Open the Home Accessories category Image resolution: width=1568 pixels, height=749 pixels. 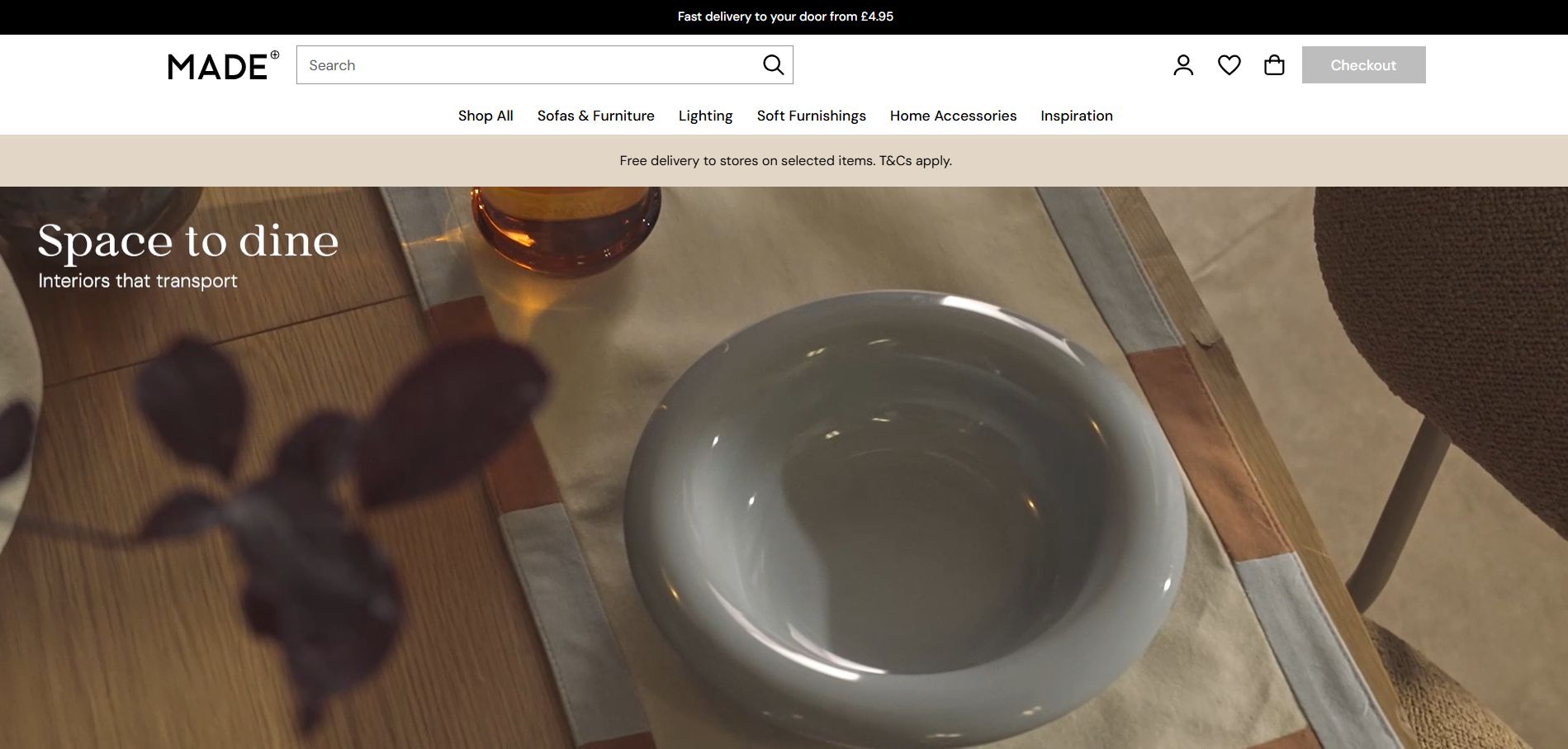(x=953, y=116)
